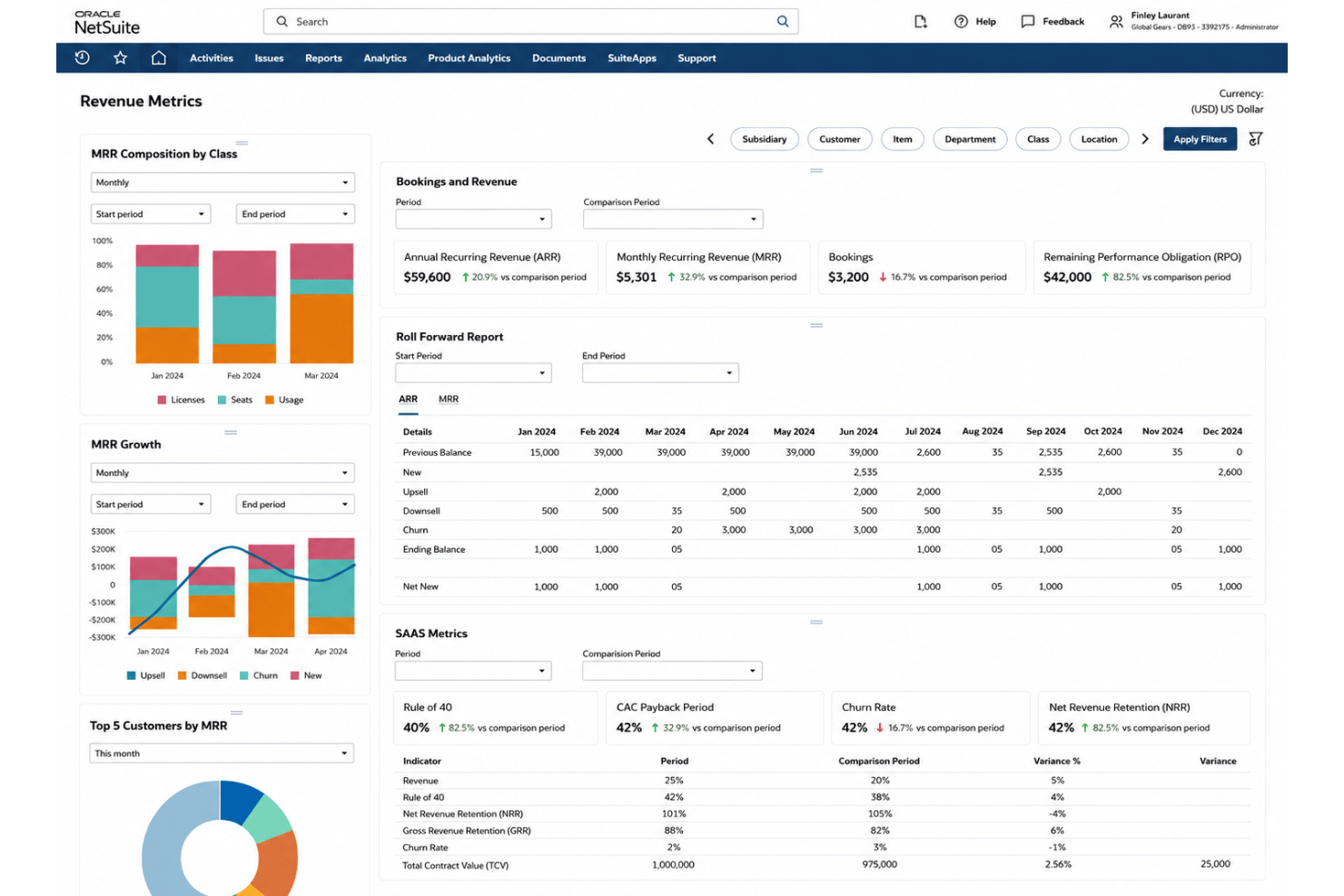
Task: Grab the MRR Growth panel drag handle
Action: pyautogui.click(x=231, y=433)
